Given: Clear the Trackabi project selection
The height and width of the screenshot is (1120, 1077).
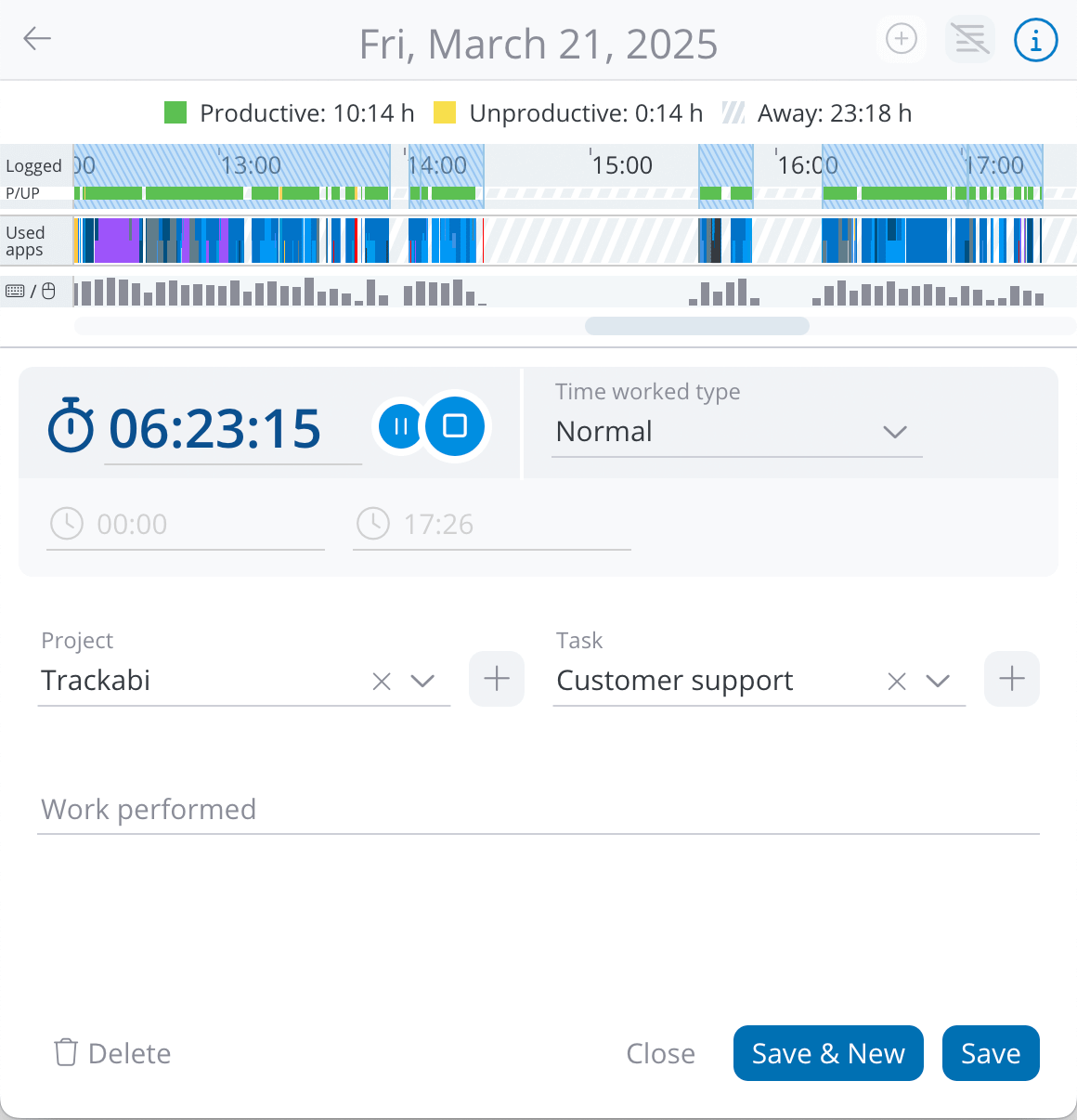Looking at the screenshot, I should 381,681.
